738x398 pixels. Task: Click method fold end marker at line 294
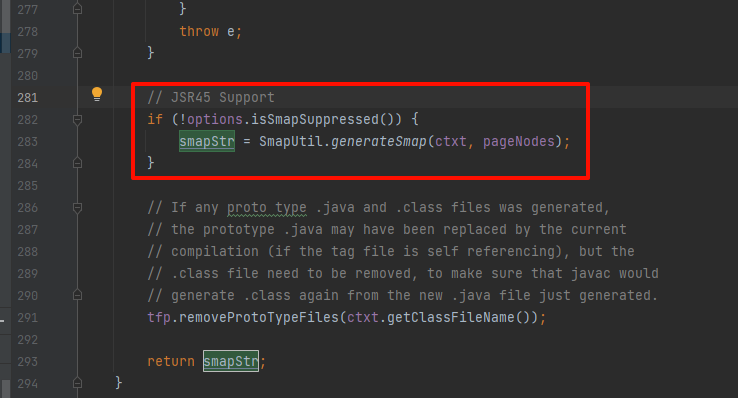78,383
